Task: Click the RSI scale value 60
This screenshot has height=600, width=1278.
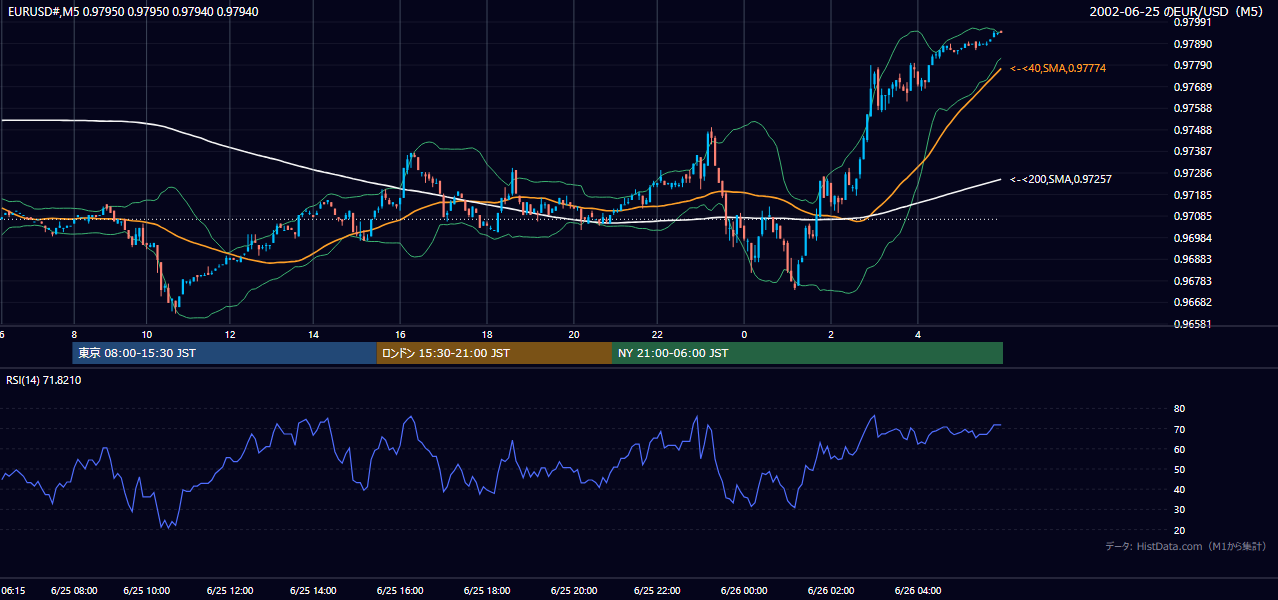Action: [x=1179, y=449]
